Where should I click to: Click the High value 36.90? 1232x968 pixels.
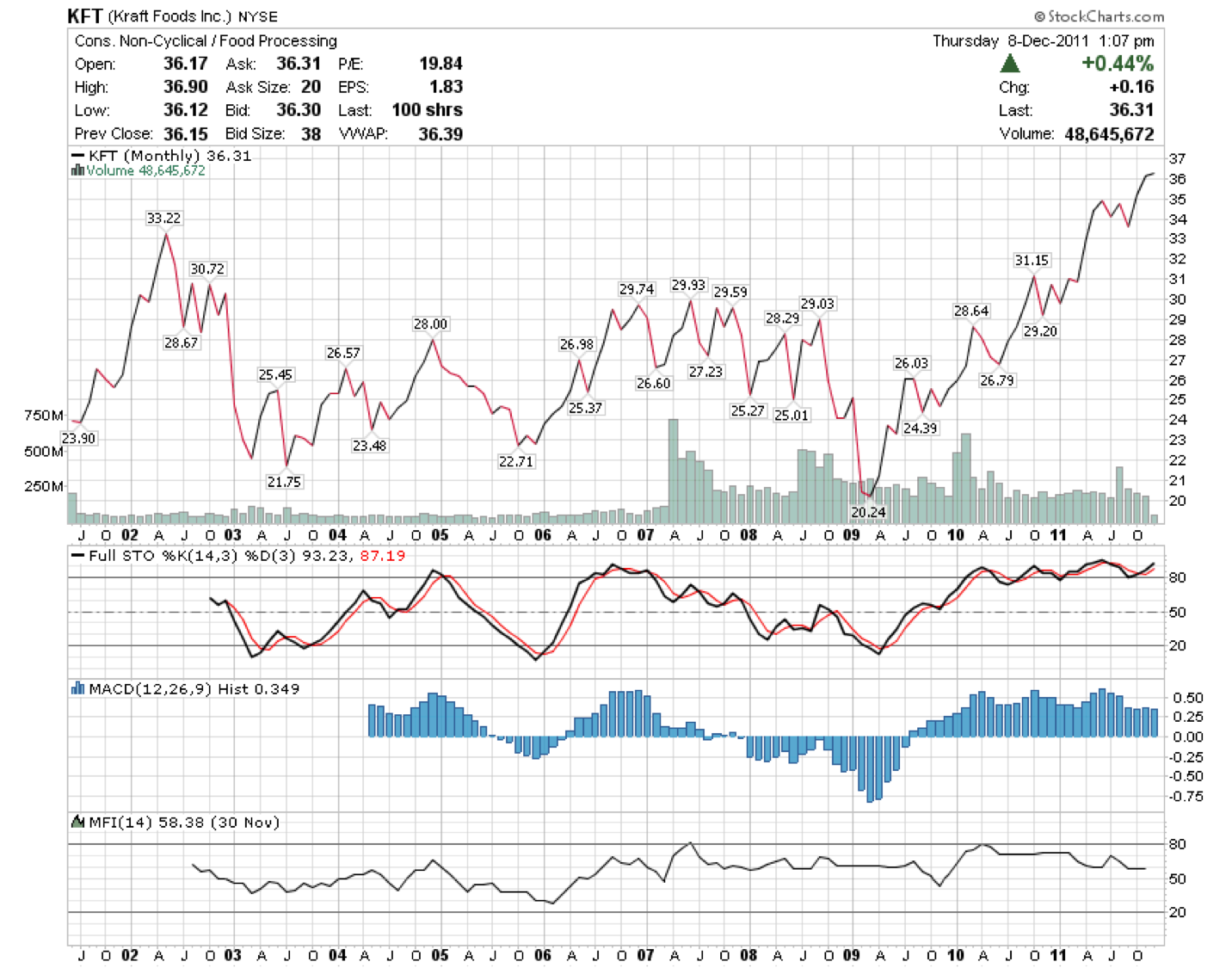pyautogui.click(x=186, y=87)
